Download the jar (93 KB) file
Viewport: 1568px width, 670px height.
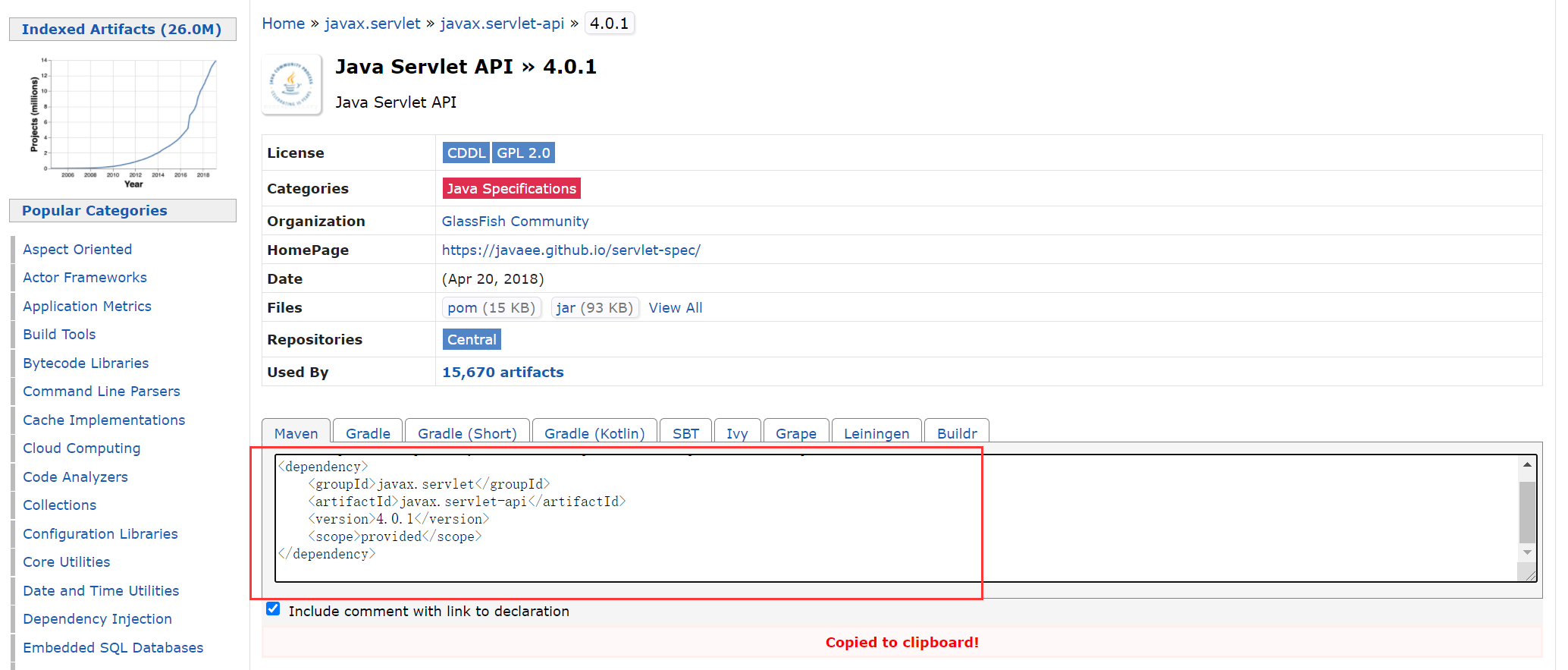594,307
